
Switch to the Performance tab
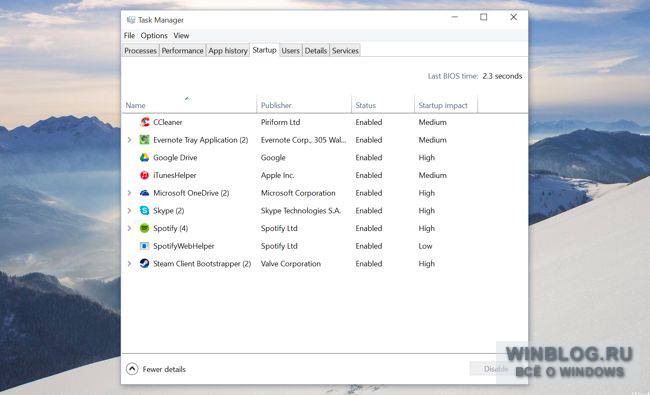coord(182,51)
